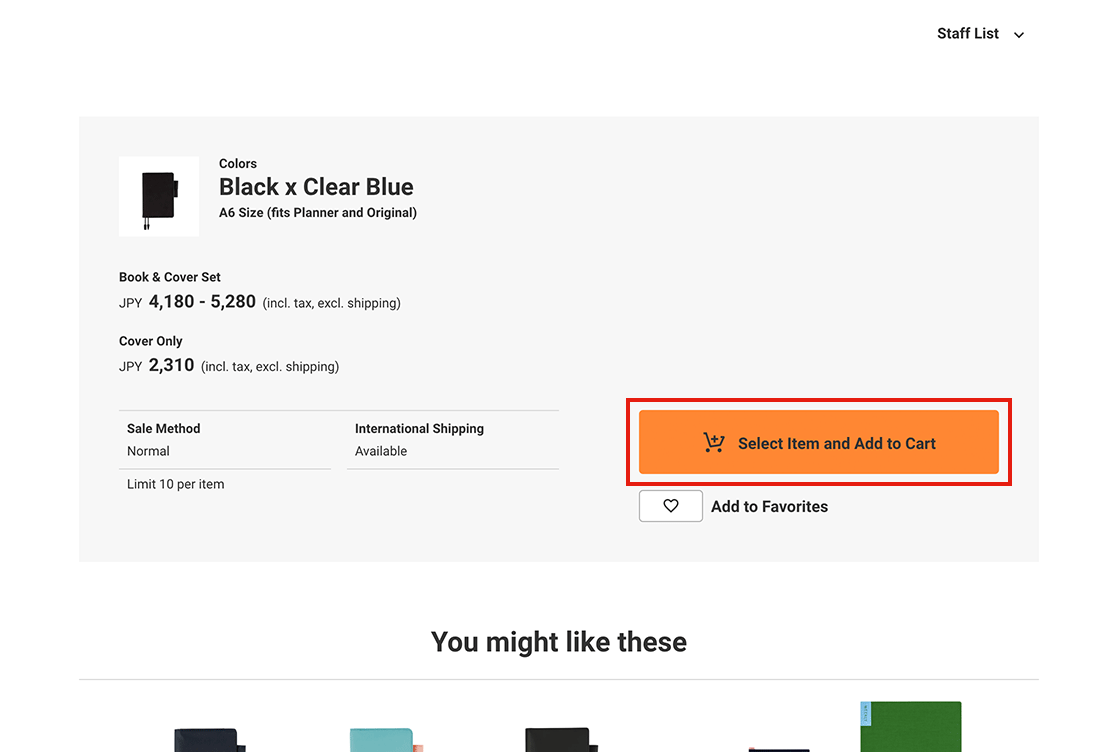Click the Colors label above the title
Screen dimensions: 1120x752
[x=238, y=163]
